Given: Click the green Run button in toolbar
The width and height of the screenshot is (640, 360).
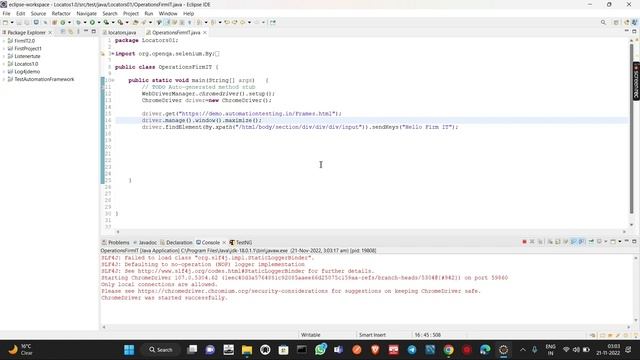Looking at the screenshot, I should coord(92,22).
